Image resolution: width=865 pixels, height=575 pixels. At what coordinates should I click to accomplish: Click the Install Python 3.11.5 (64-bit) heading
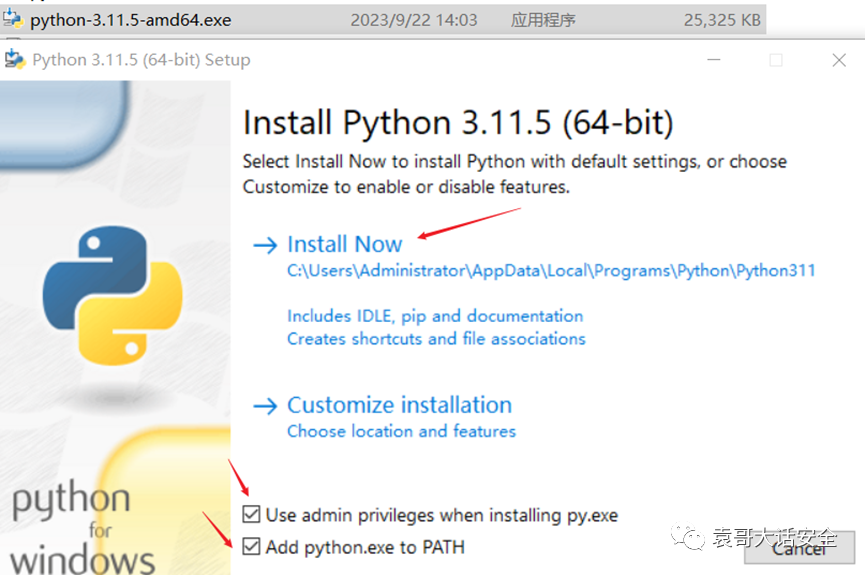click(x=458, y=122)
